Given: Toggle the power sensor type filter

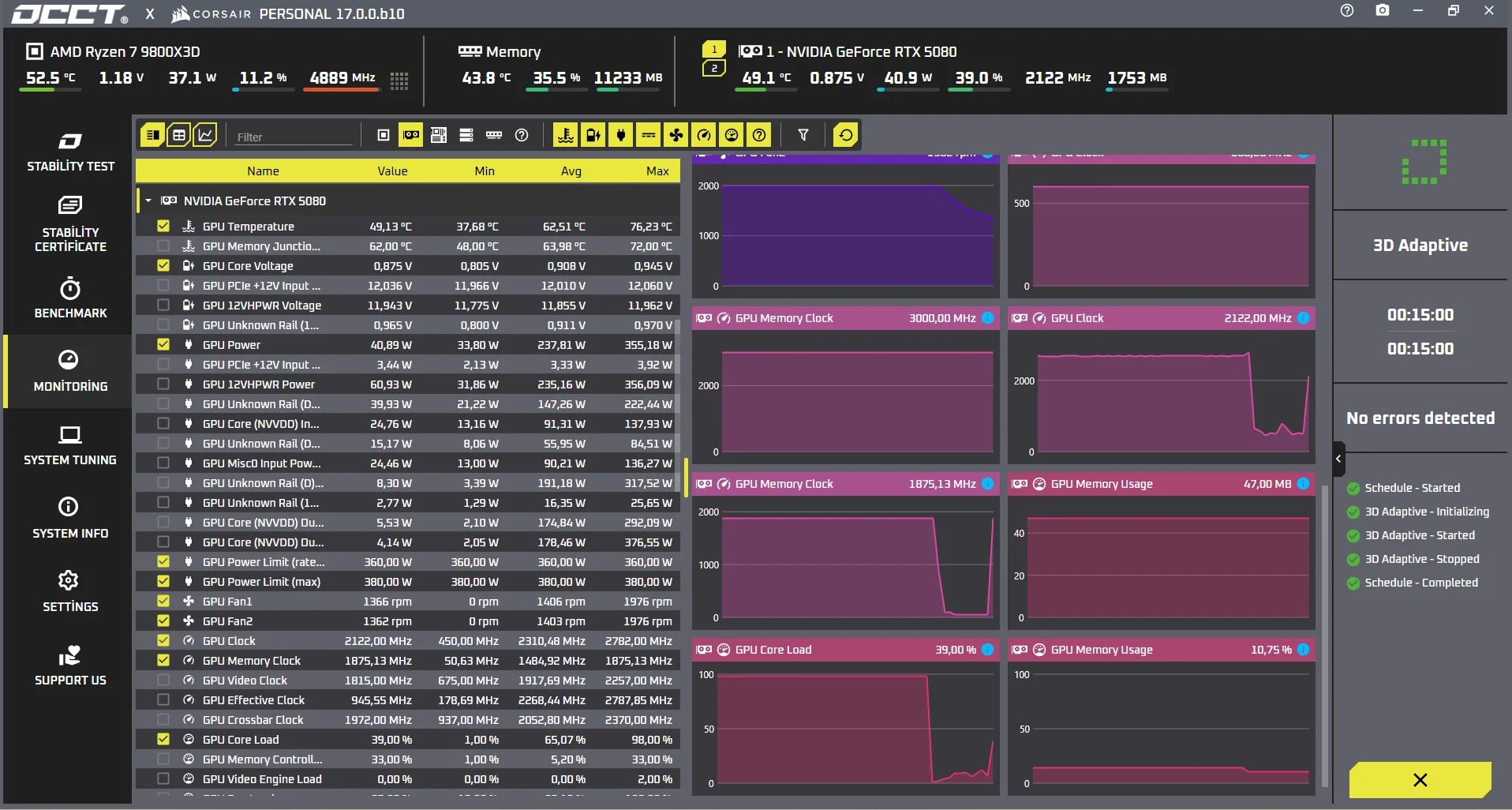Looking at the screenshot, I should pos(621,135).
